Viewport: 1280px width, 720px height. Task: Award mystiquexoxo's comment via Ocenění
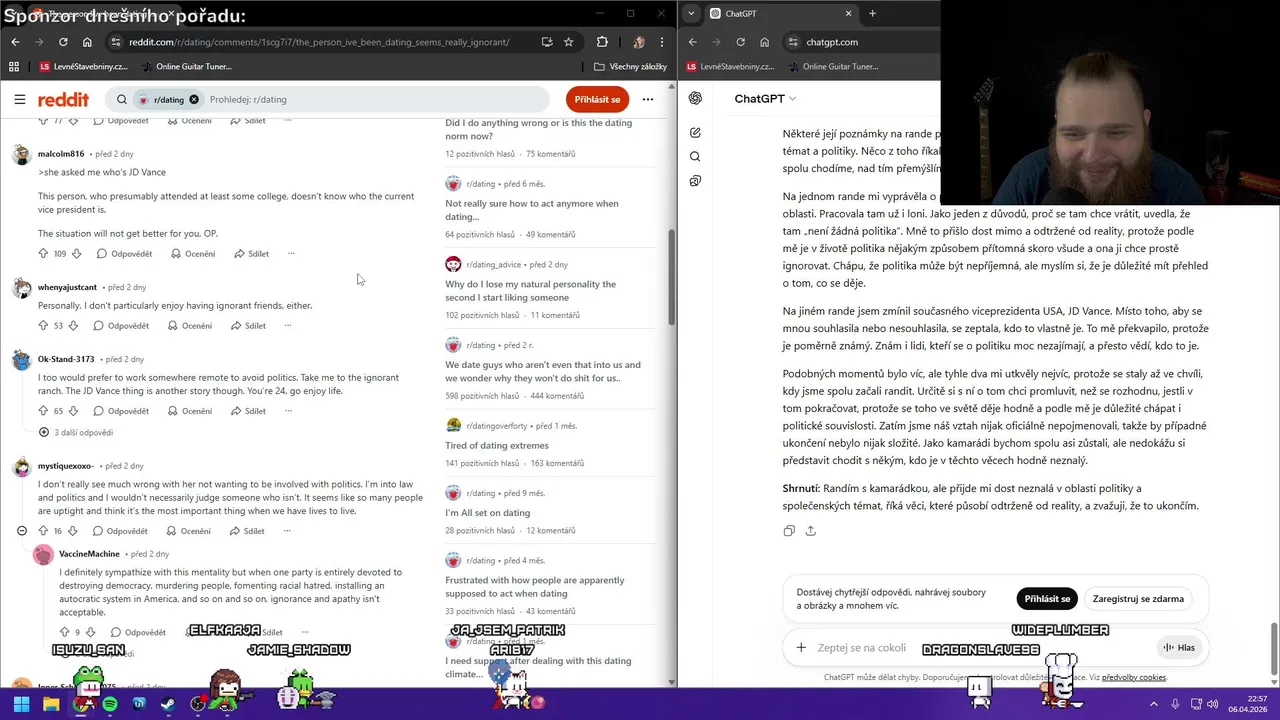pyautogui.click(x=187, y=531)
